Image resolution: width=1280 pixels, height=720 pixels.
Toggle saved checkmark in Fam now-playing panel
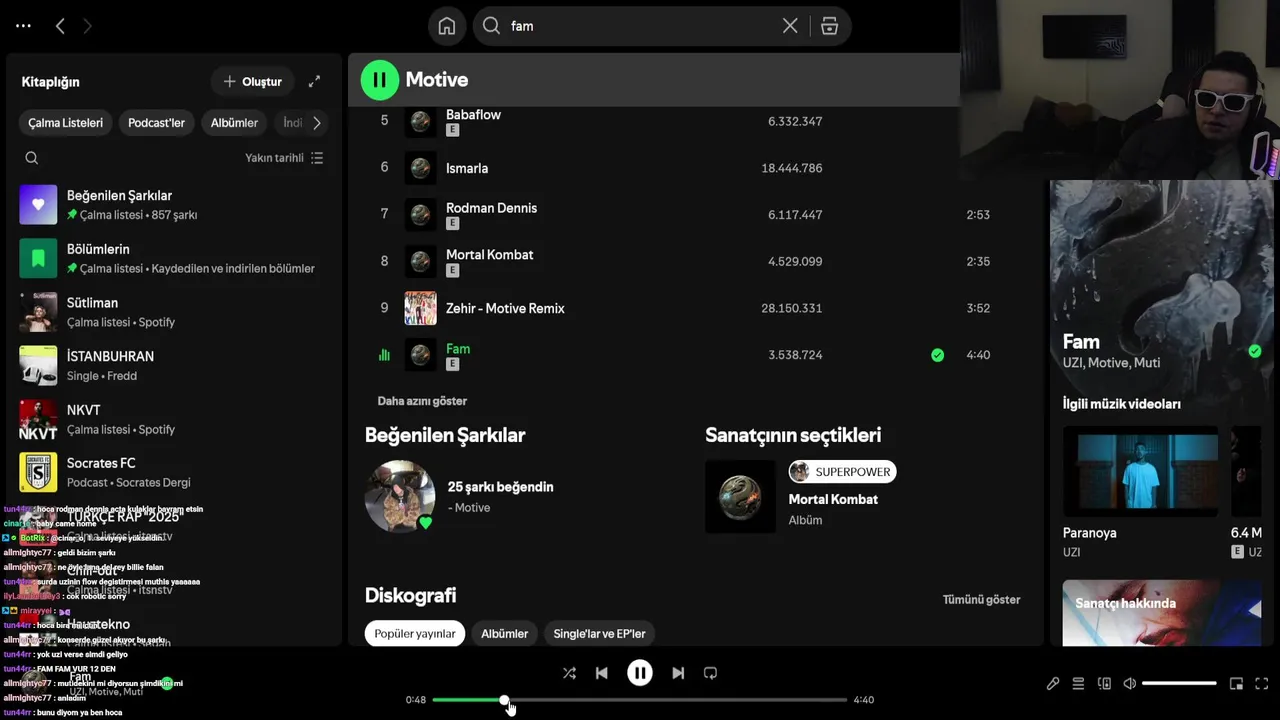click(1255, 351)
